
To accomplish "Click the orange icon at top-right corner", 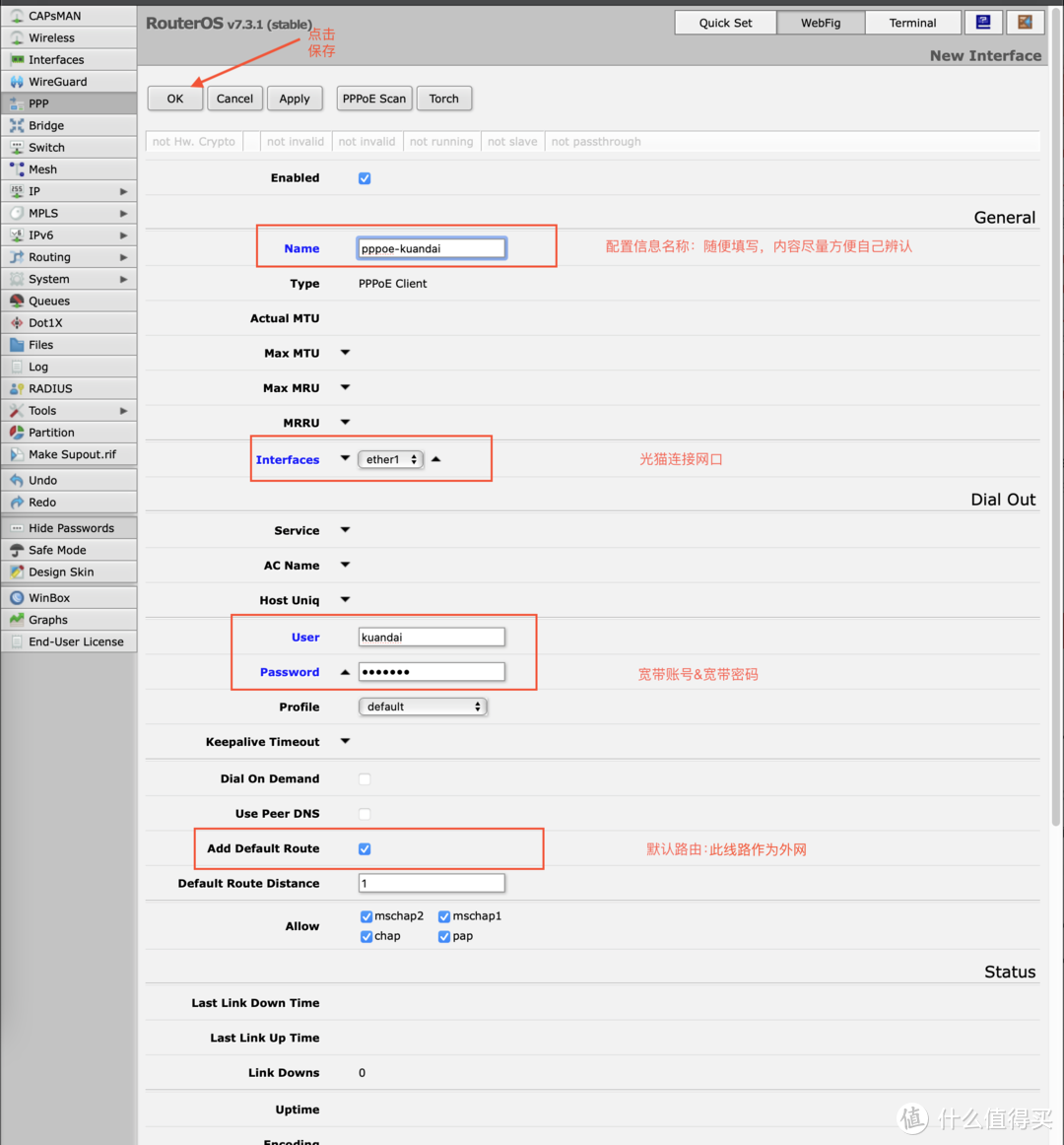I will click(x=1025, y=22).
